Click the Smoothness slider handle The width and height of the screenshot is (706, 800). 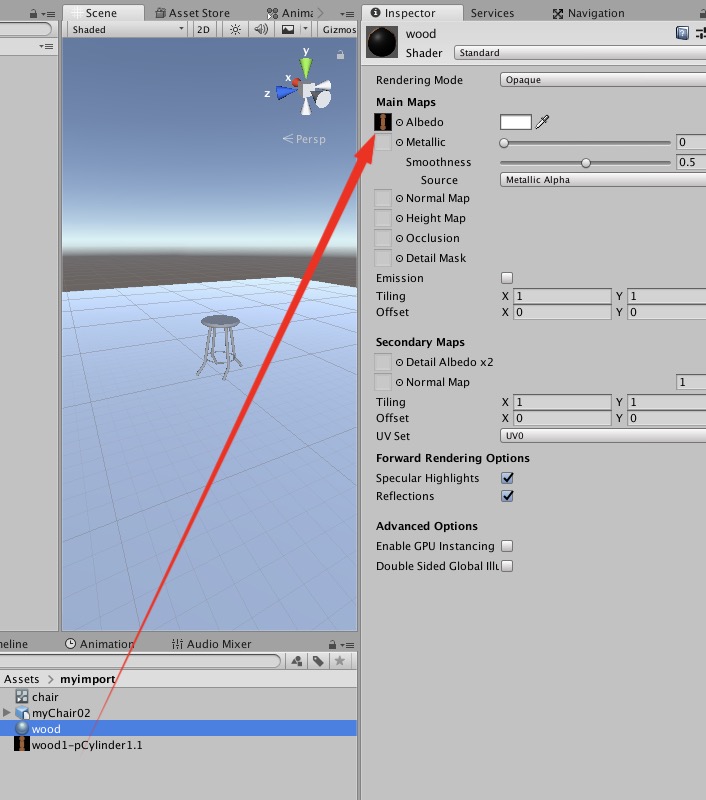(586, 163)
